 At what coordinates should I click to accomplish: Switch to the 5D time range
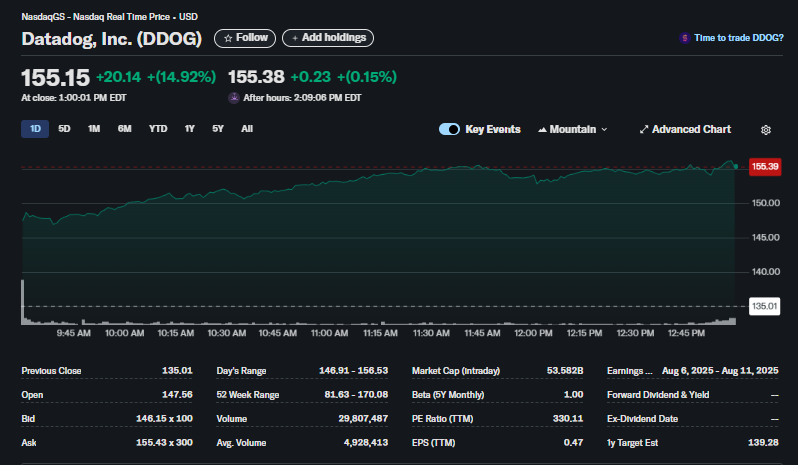64,129
